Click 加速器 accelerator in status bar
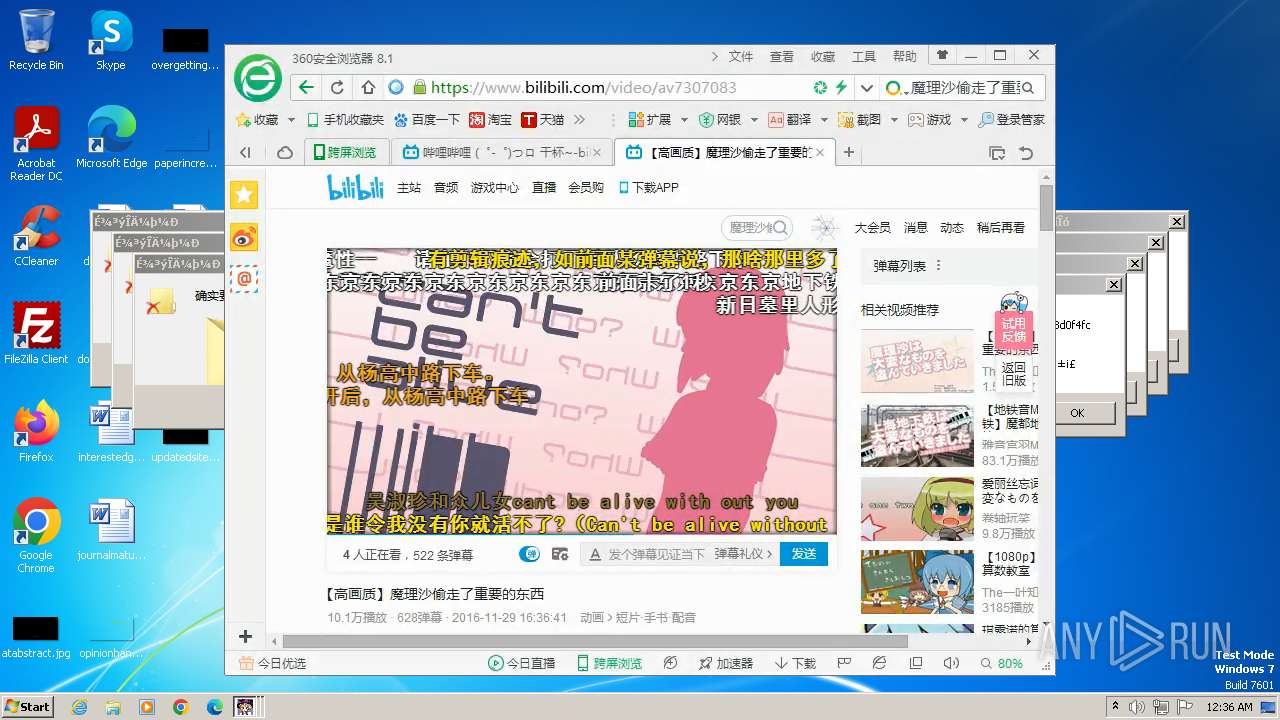This screenshot has width=1280, height=720. [x=725, y=663]
